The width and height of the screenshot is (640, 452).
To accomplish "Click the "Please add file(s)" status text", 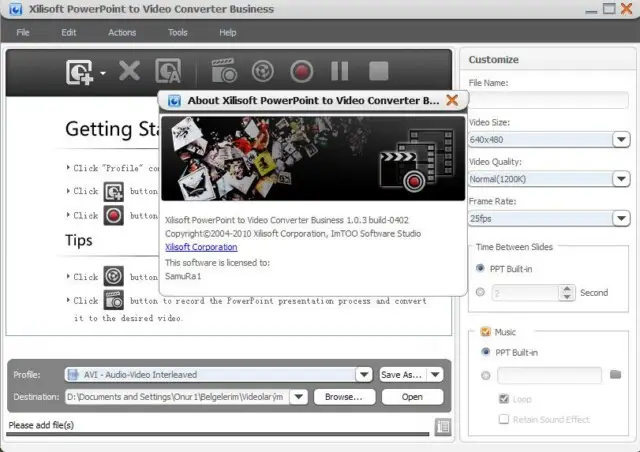I will coord(41,425).
